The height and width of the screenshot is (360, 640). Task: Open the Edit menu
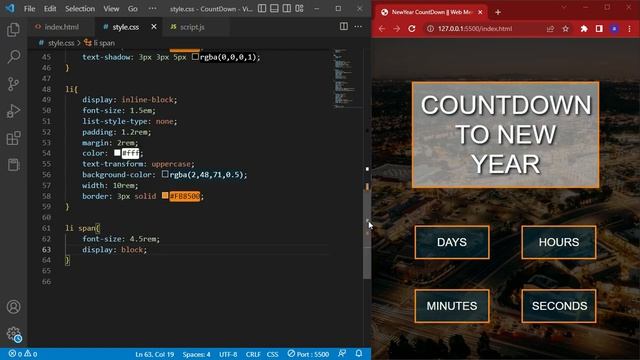[50, 9]
